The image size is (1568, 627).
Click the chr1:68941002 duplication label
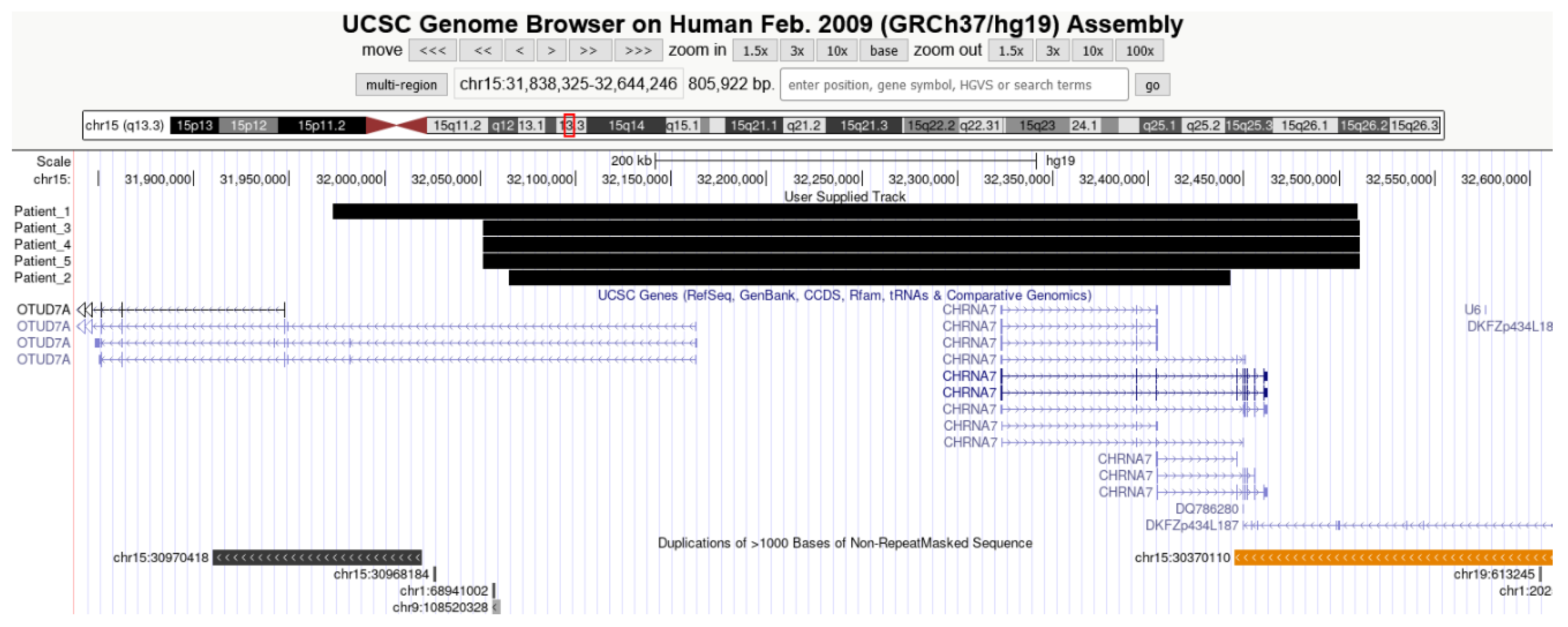(x=444, y=591)
